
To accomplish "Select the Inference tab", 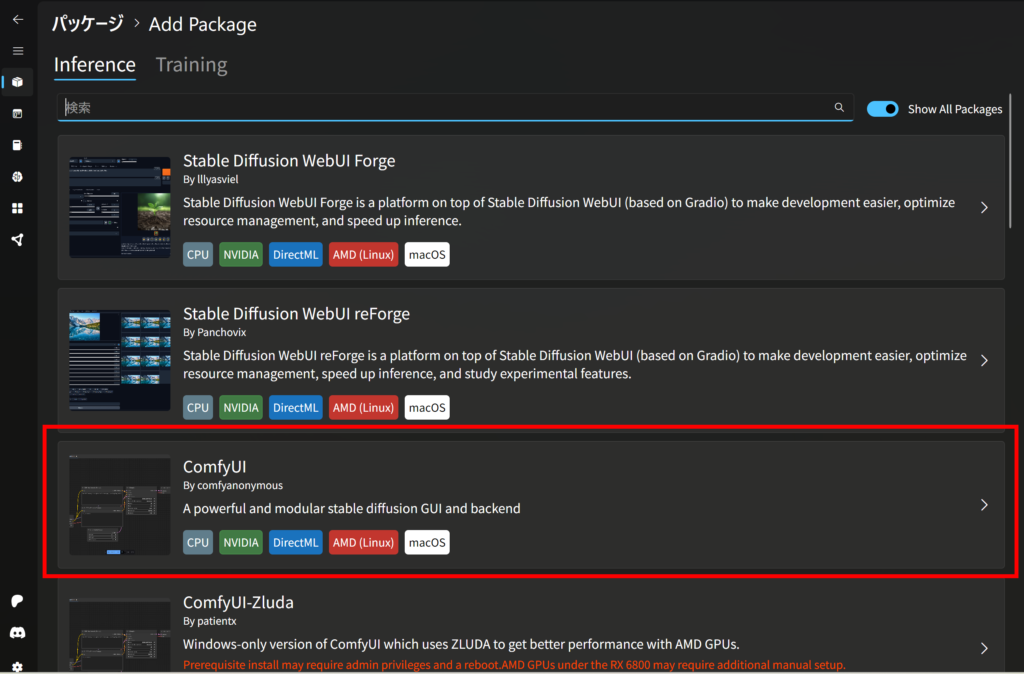I will click(94, 65).
